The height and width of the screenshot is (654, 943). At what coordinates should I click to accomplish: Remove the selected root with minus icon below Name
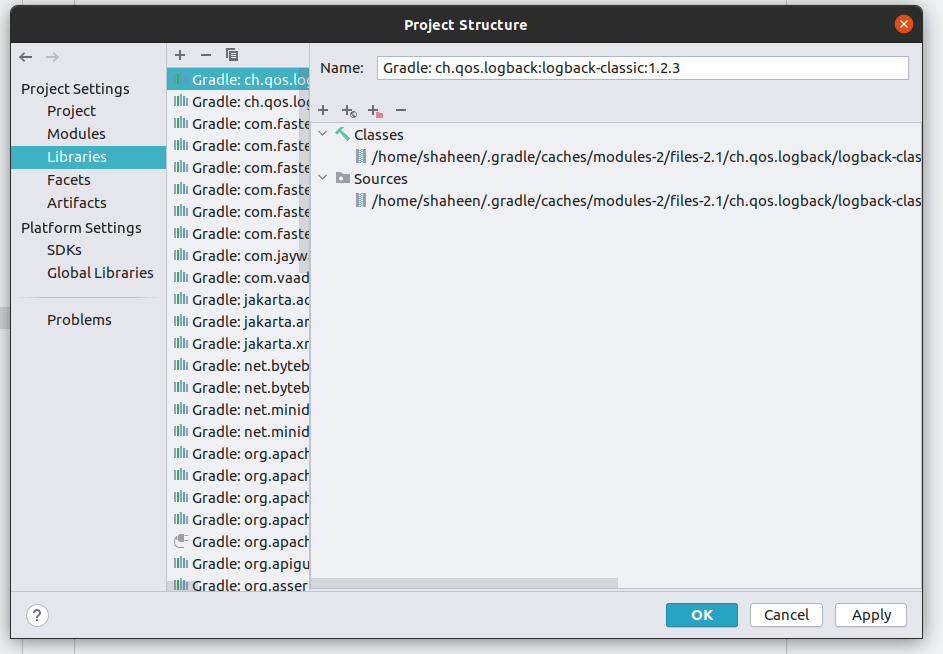click(x=401, y=110)
